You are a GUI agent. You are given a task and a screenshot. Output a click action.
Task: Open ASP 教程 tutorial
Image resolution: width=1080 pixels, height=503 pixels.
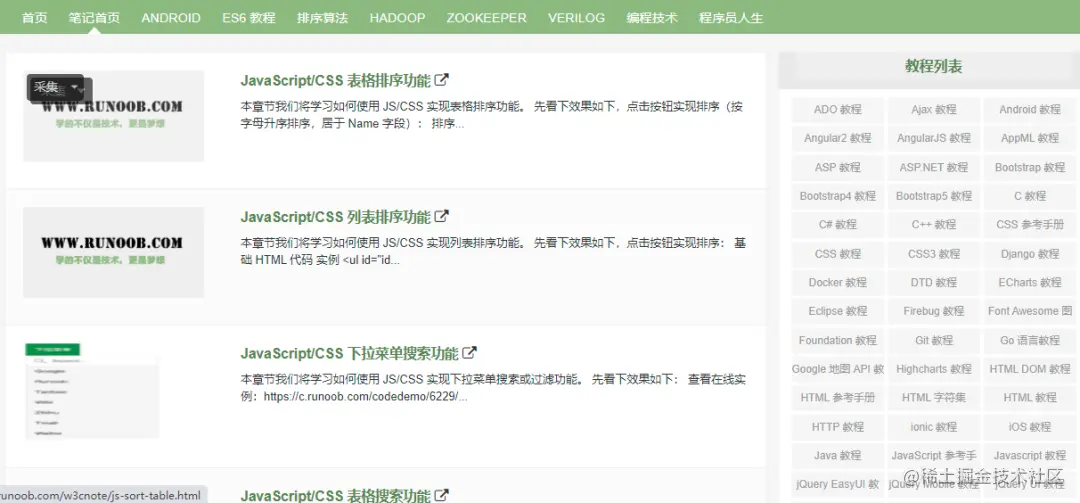tap(838, 167)
